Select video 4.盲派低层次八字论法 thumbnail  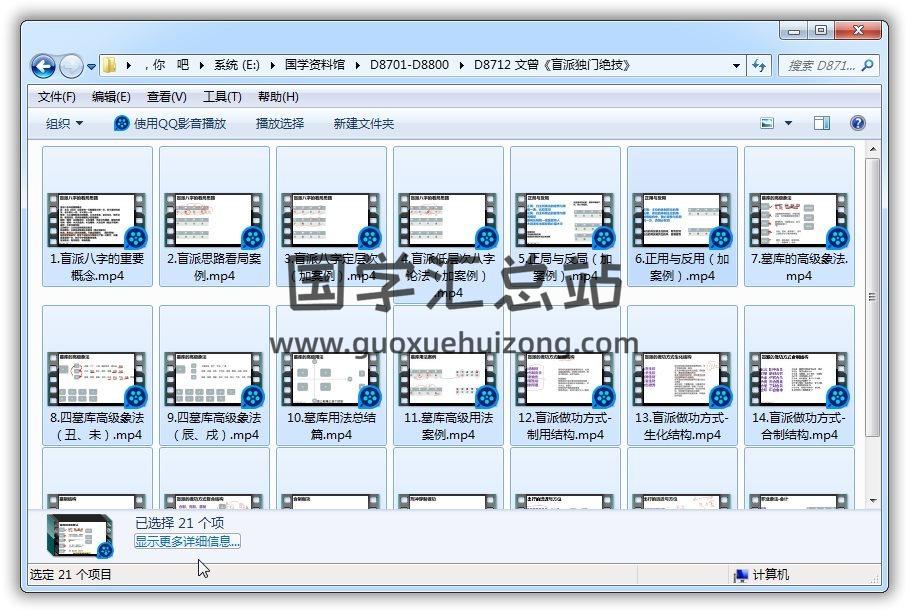(x=448, y=220)
